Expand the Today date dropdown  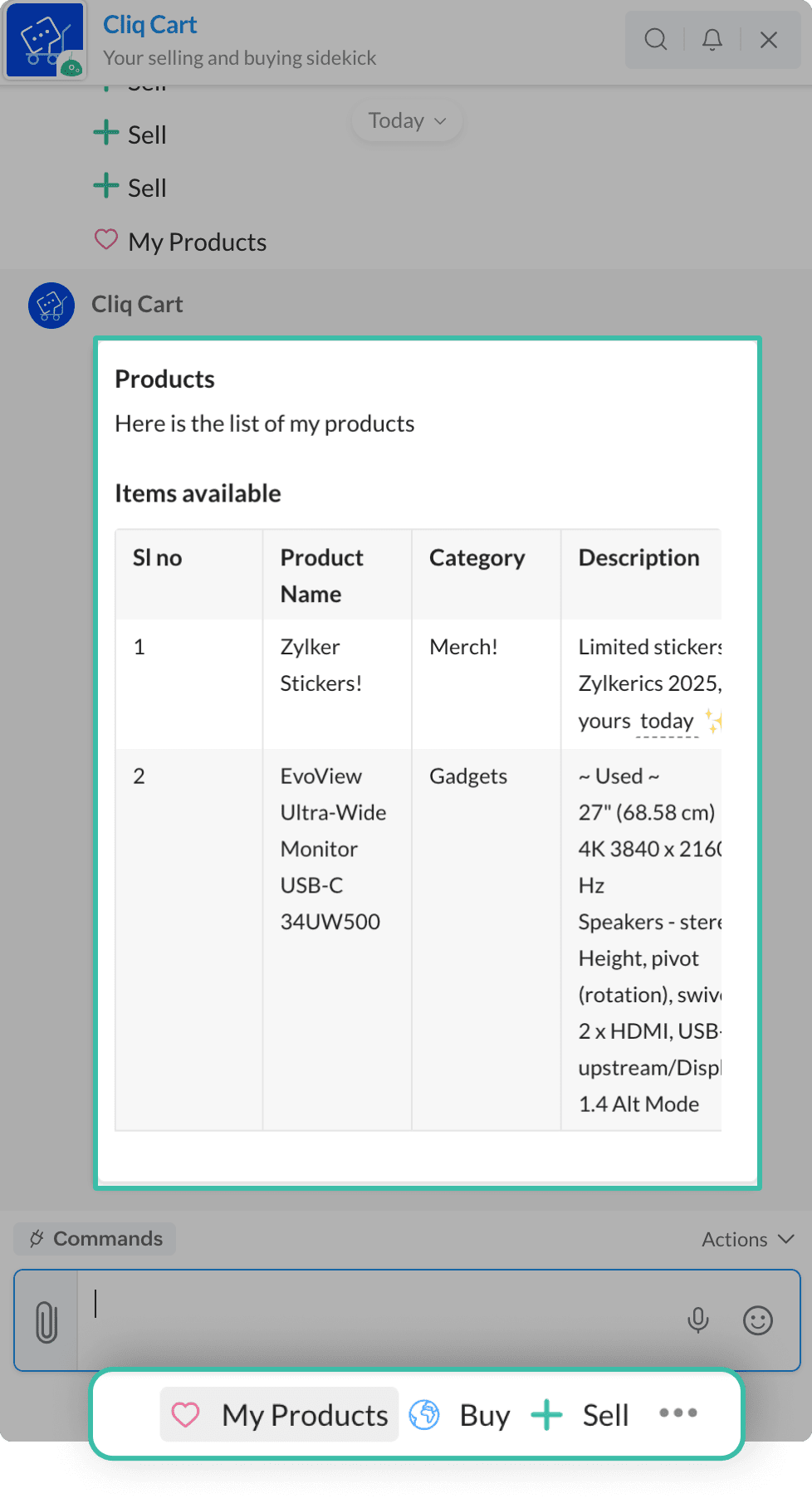(407, 121)
